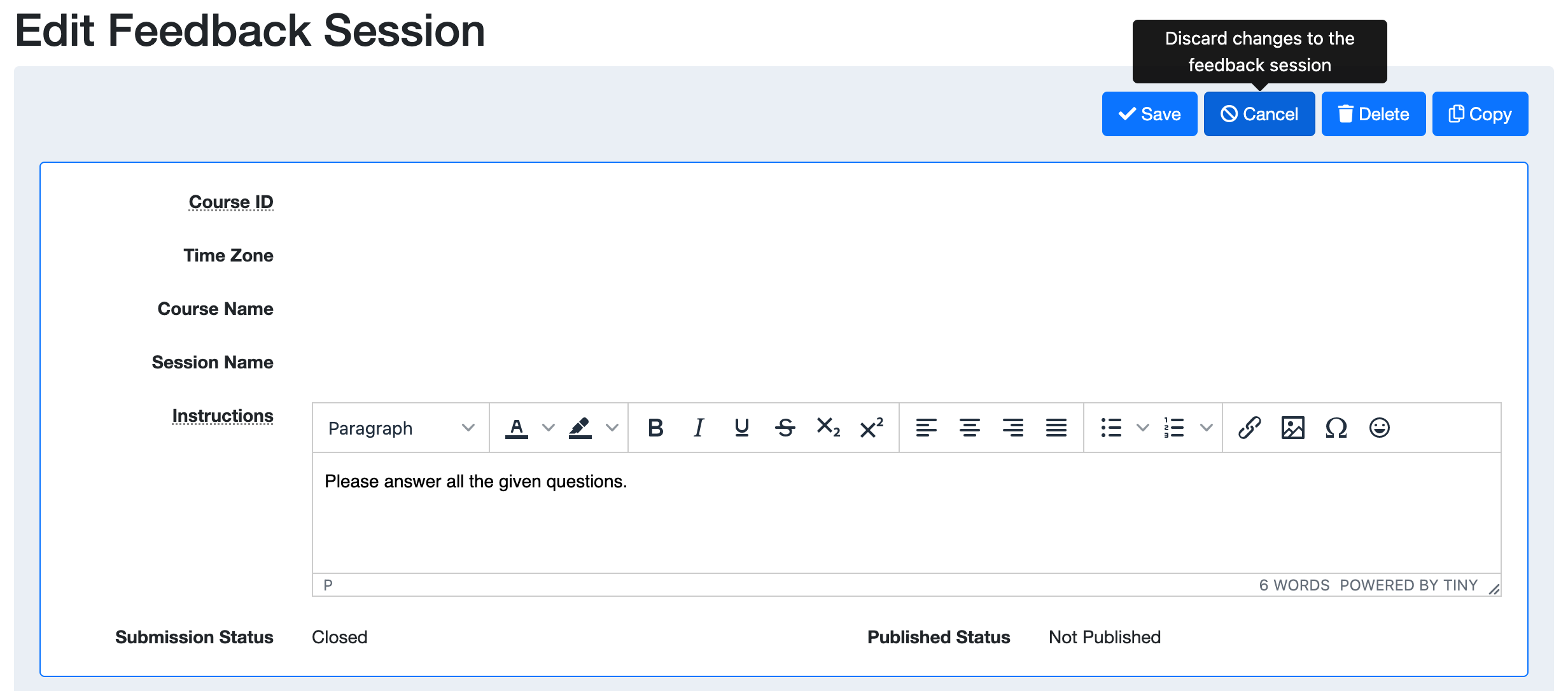Align text left
This screenshot has height=691, width=1568.
pos(927,428)
